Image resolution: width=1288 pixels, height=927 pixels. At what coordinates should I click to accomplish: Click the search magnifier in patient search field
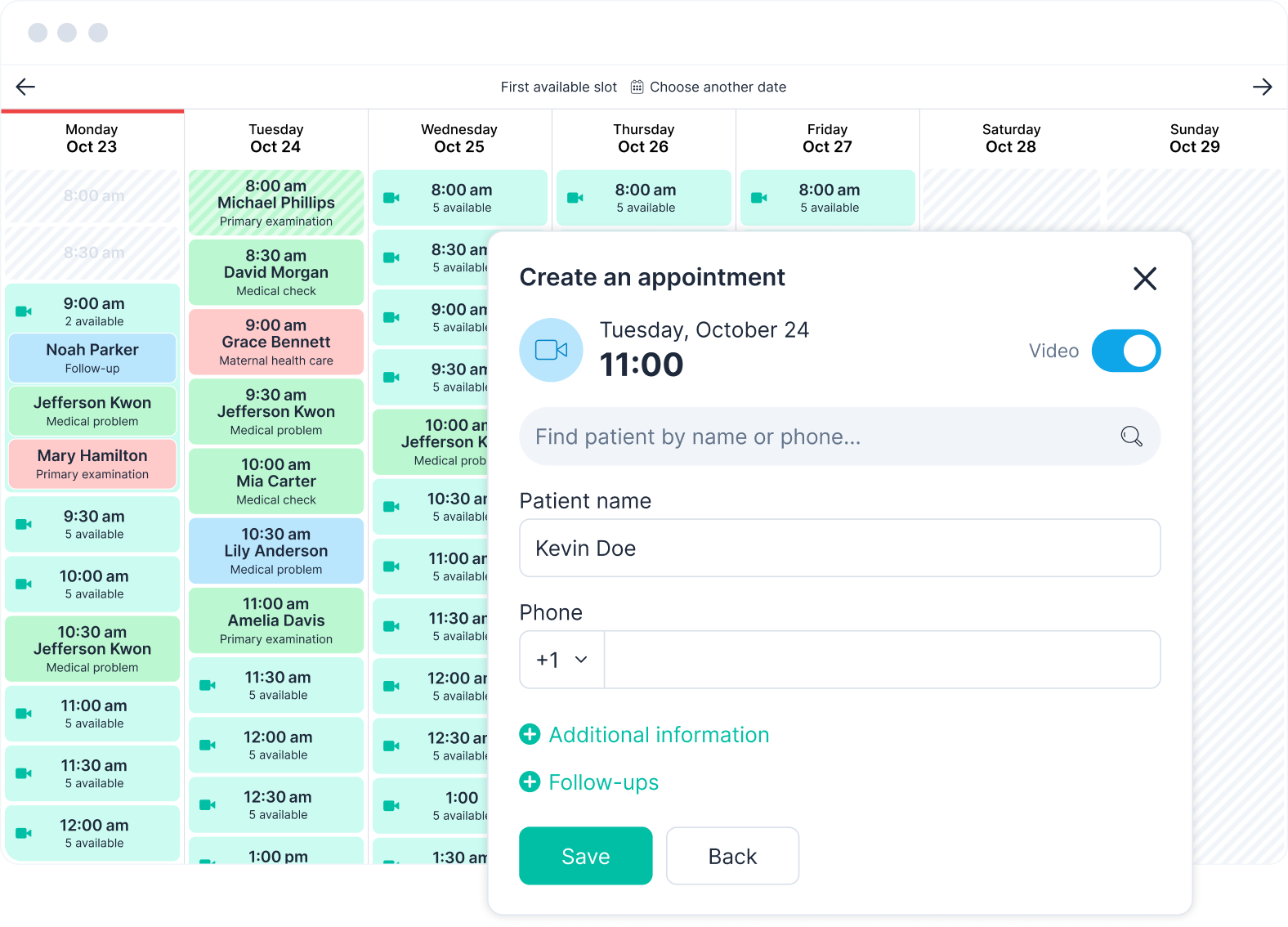tap(1131, 437)
